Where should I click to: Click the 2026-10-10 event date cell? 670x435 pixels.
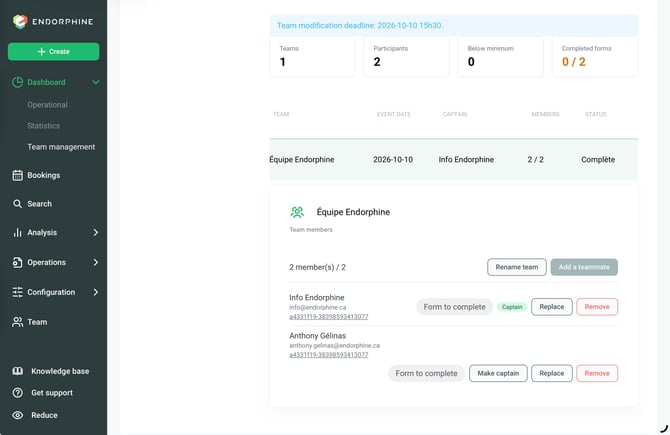pos(393,159)
